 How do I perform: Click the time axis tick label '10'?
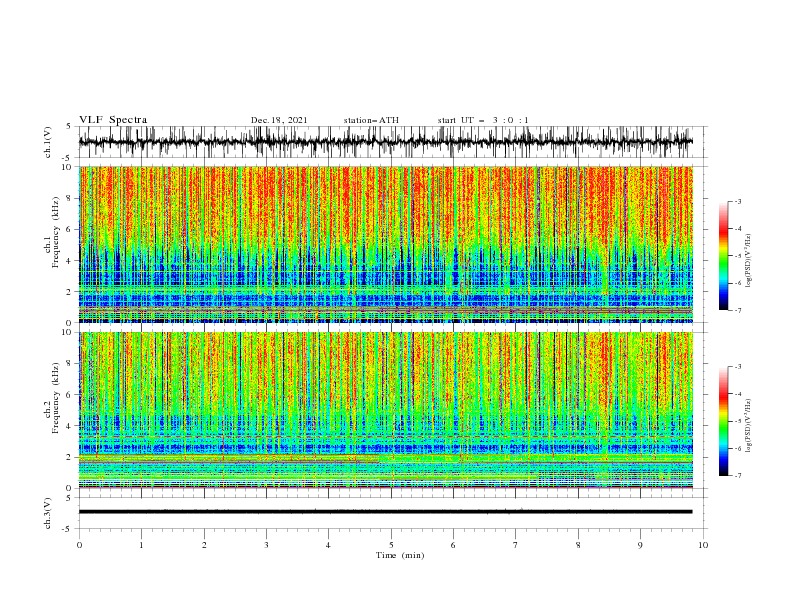(703, 545)
